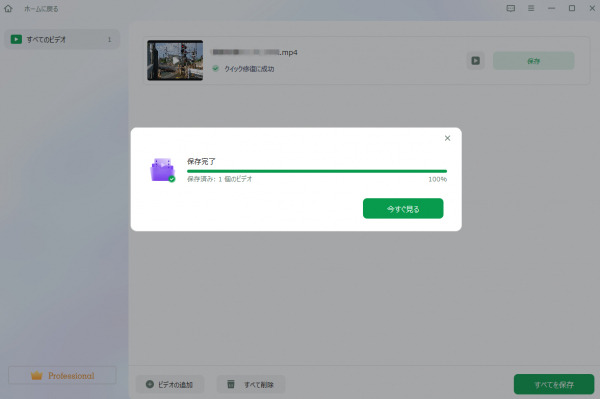The height and width of the screenshot is (399, 600).
Task: Click the plus icon for adding video
Action: pyautogui.click(x=150, y=384)
